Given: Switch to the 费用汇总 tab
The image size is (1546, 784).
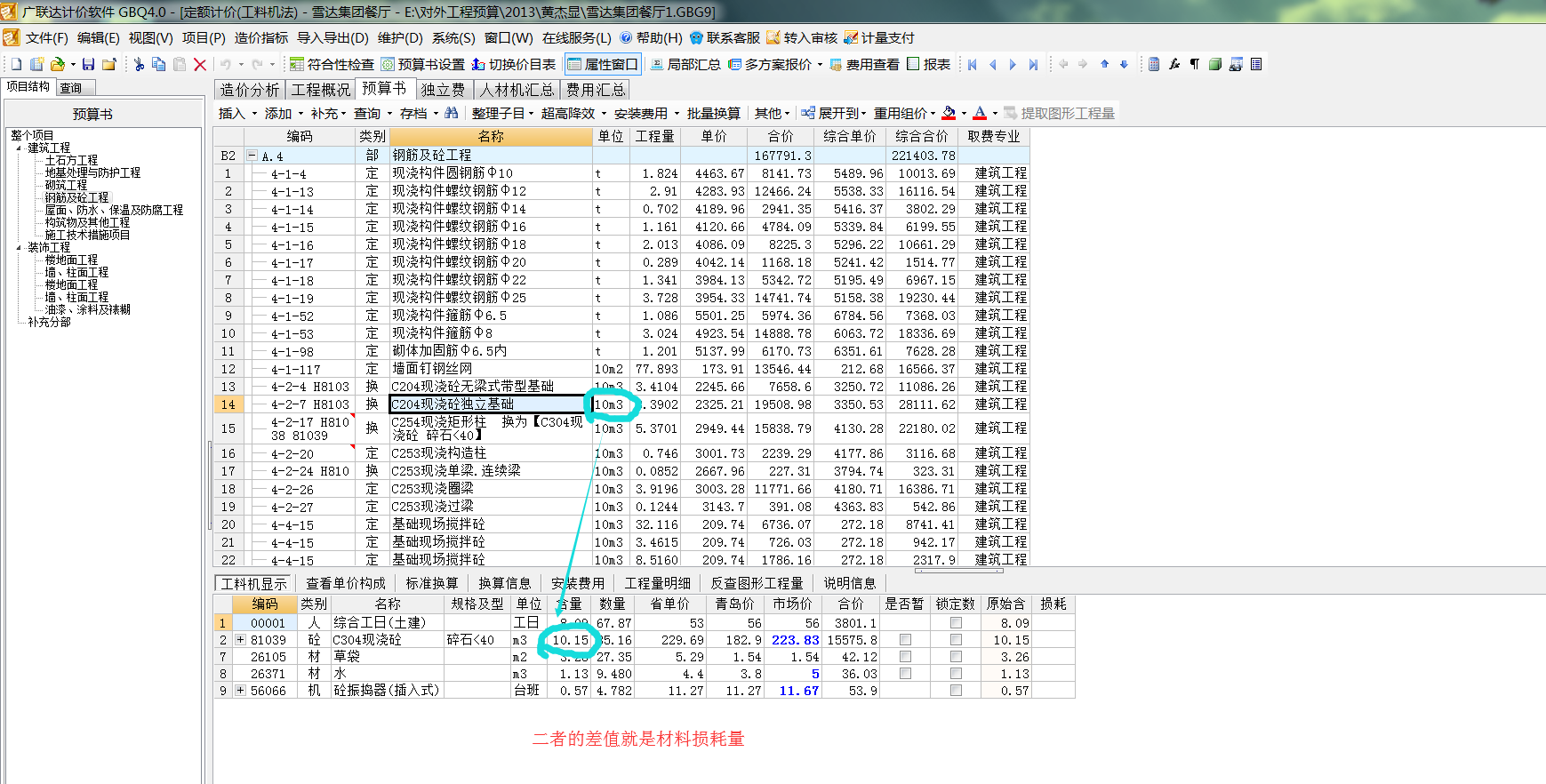Looking at the screenshot, I should 595,90.
